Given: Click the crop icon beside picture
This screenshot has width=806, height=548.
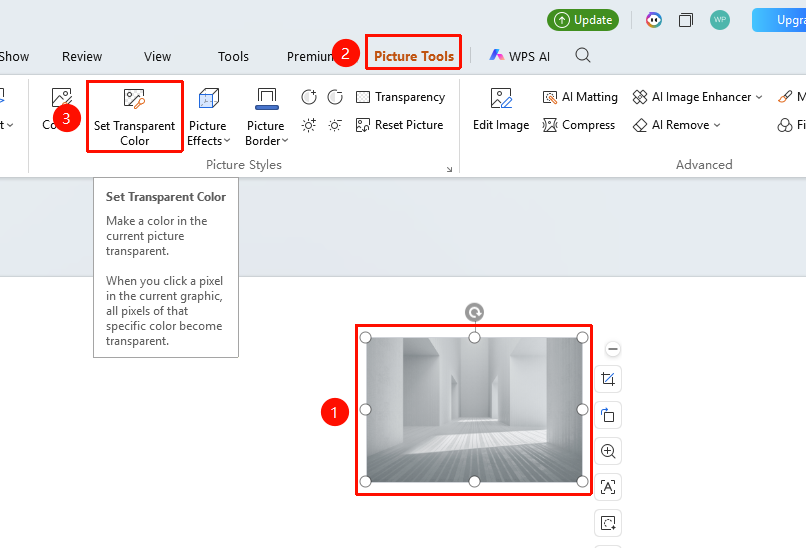Looking at the screenshot, I should [x=608, y=379].
